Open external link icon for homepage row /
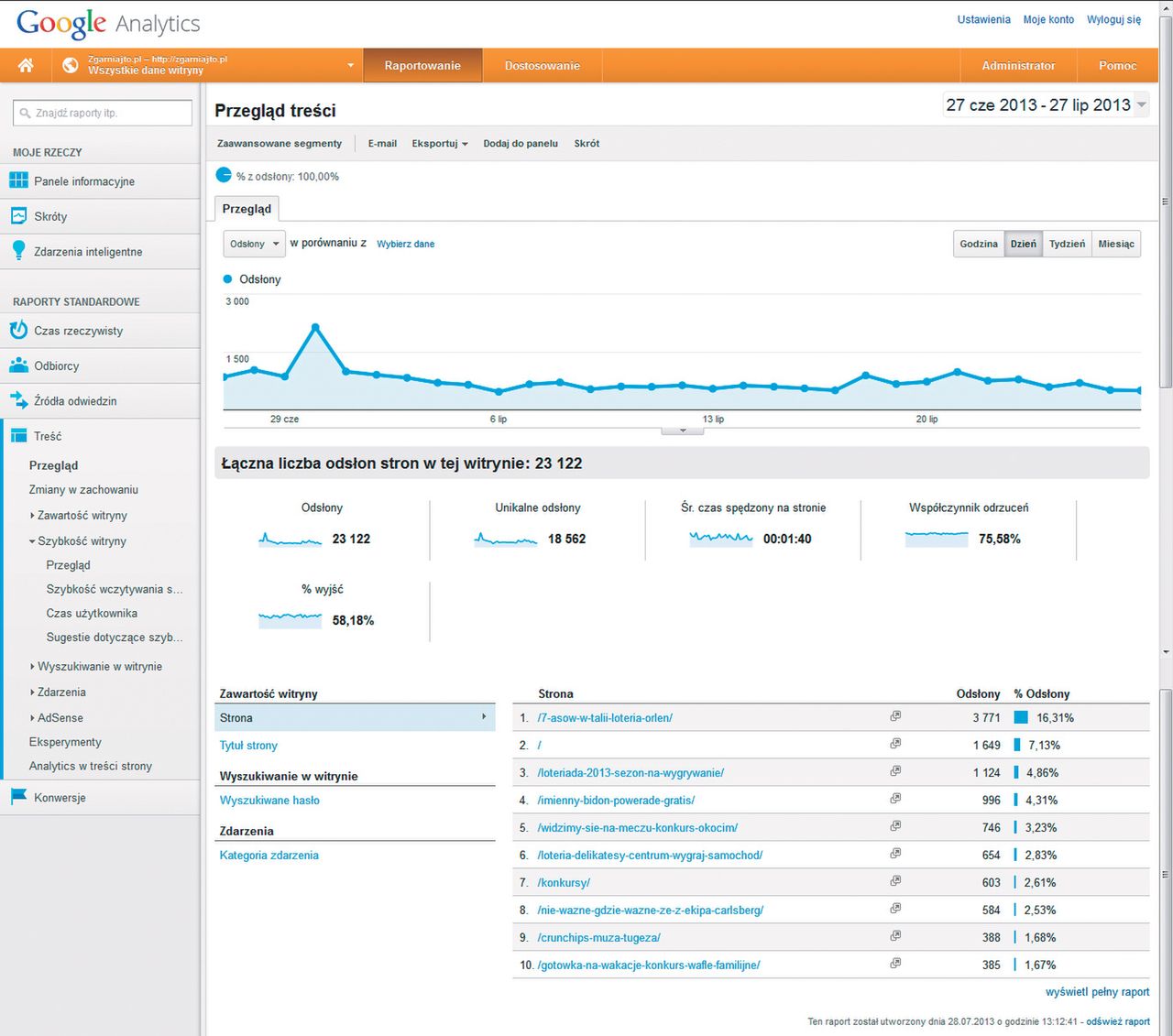This screenshot has height=1036, width=1173. pyautogui.click(x=895, y=744)
